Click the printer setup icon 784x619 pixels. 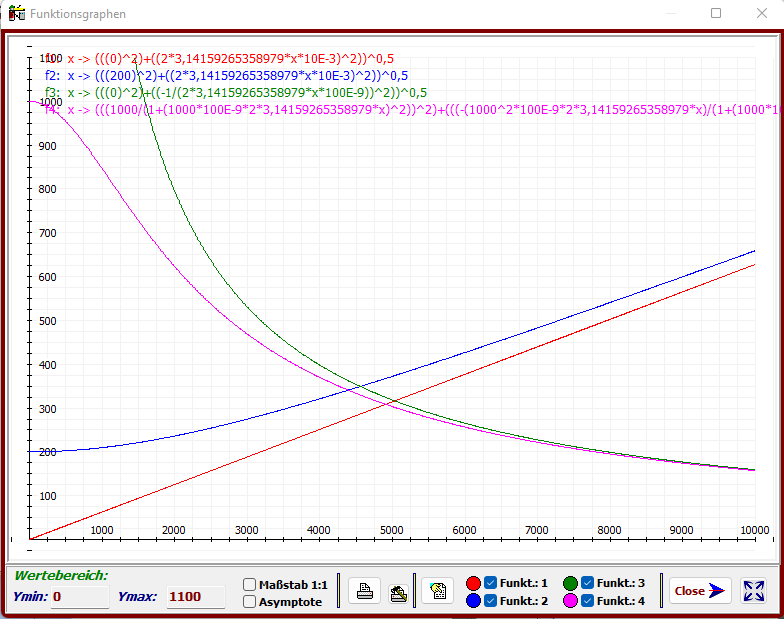(398, 591)
